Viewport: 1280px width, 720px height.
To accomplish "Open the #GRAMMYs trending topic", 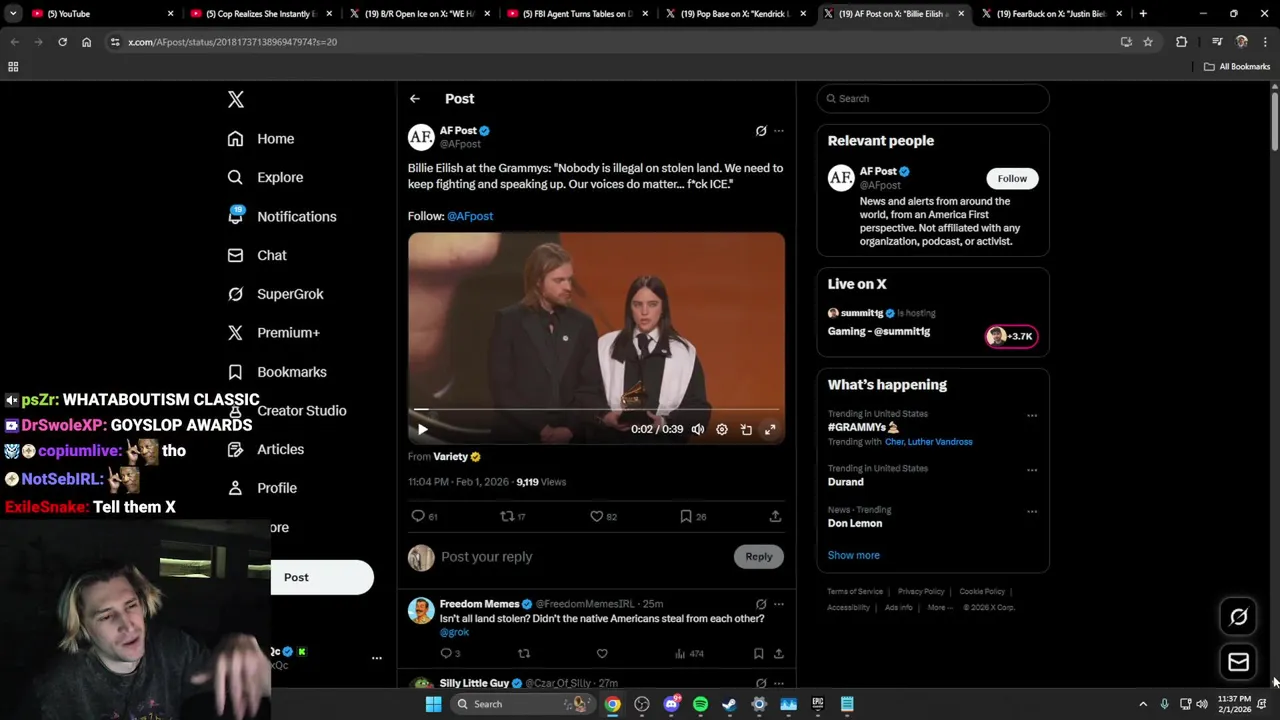I will [x=863, y=427].
